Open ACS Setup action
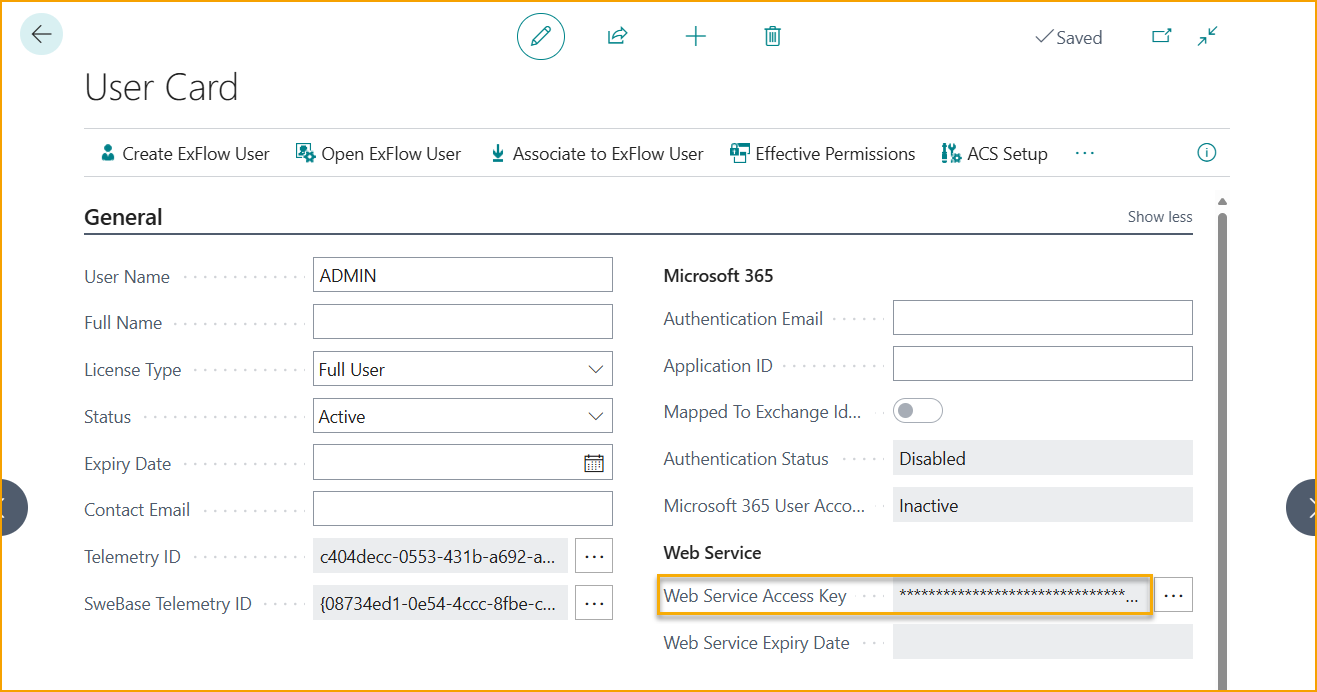The width and height of the screenshot is (1317, 692). pyautogui.click(x=994, y=154)
